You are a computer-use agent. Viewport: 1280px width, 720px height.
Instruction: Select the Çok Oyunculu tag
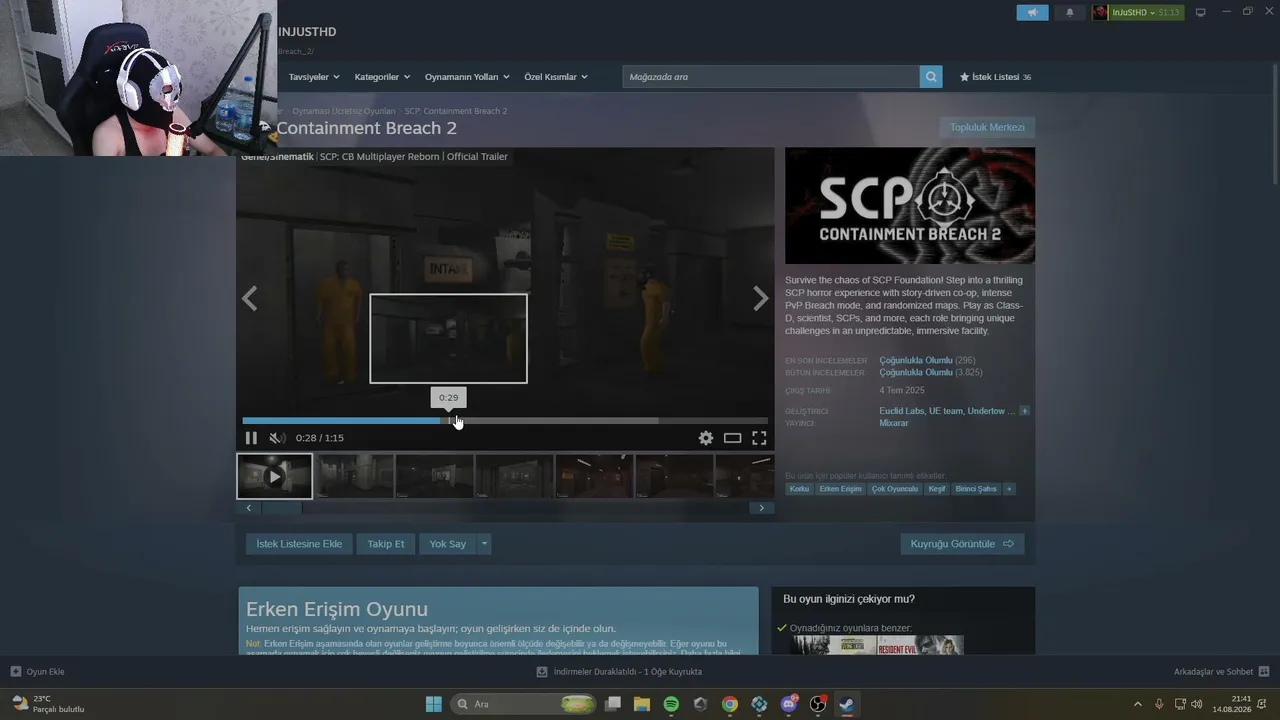895,489
